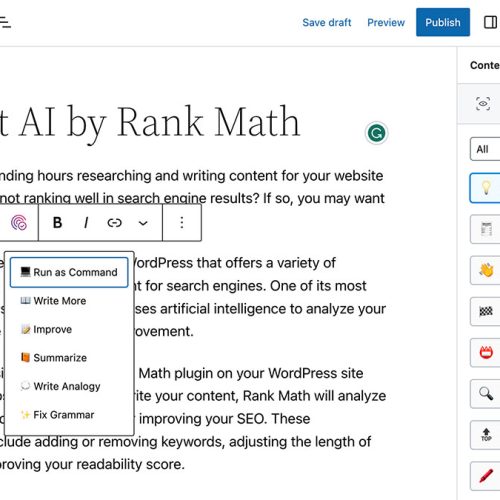The height and width of the screenshot is (500, 500).
Task: Select the checkered flag AI tool
Action: point(485,311)
